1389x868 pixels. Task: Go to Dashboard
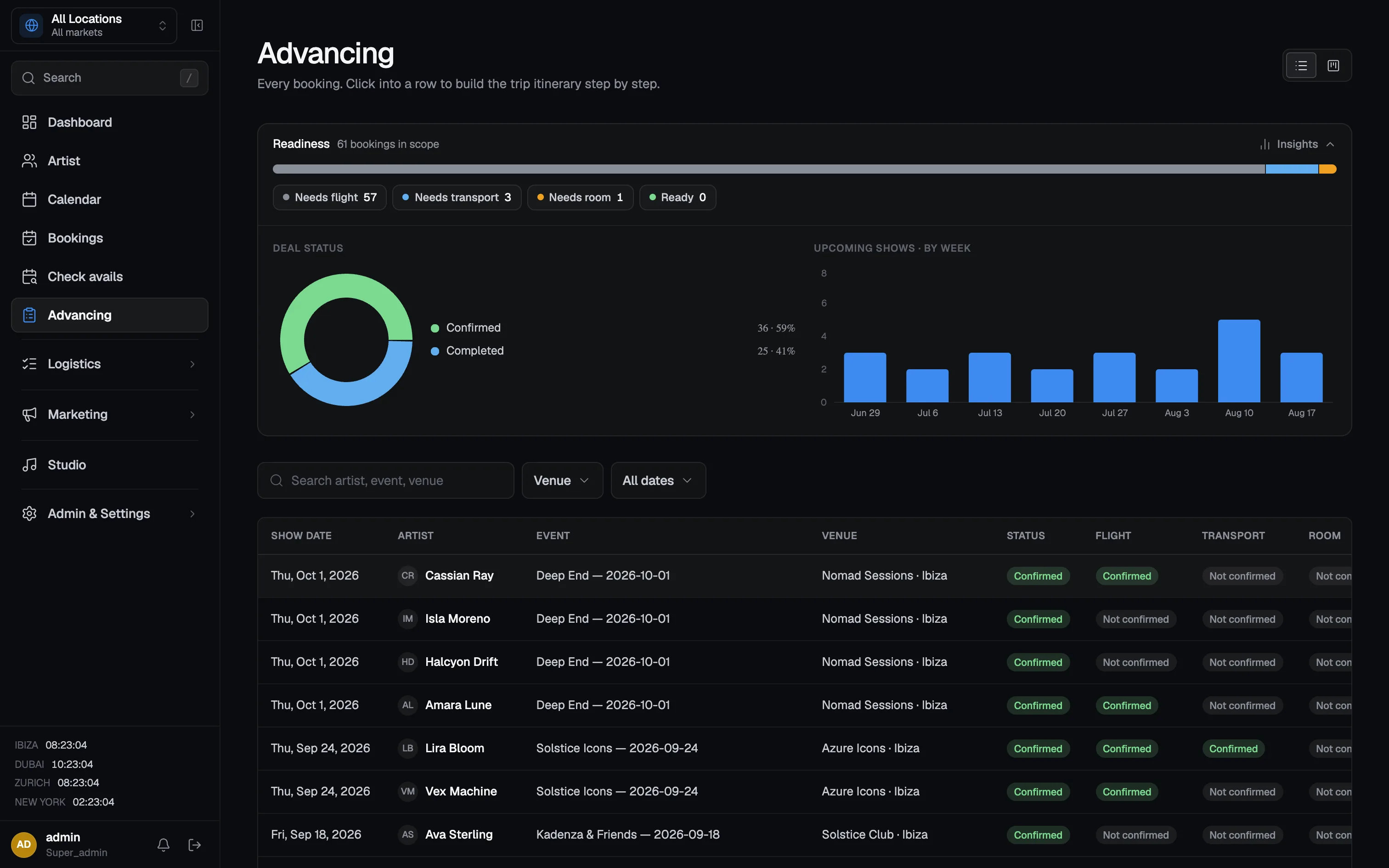110,122
